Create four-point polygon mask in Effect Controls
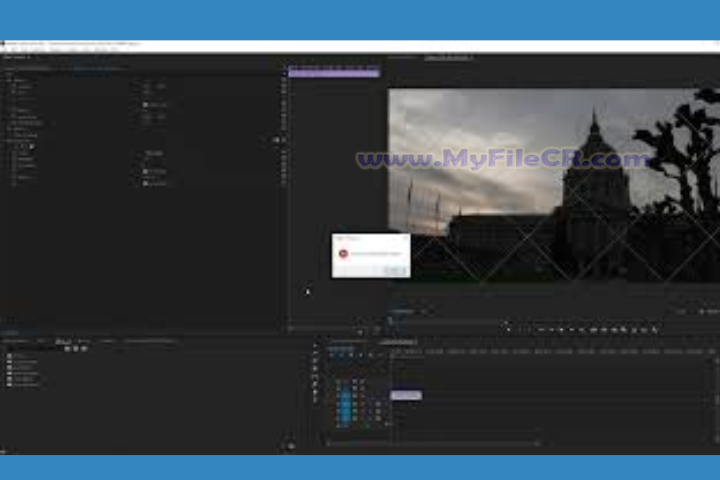720x480 pixels. click(x=24, y=147)
